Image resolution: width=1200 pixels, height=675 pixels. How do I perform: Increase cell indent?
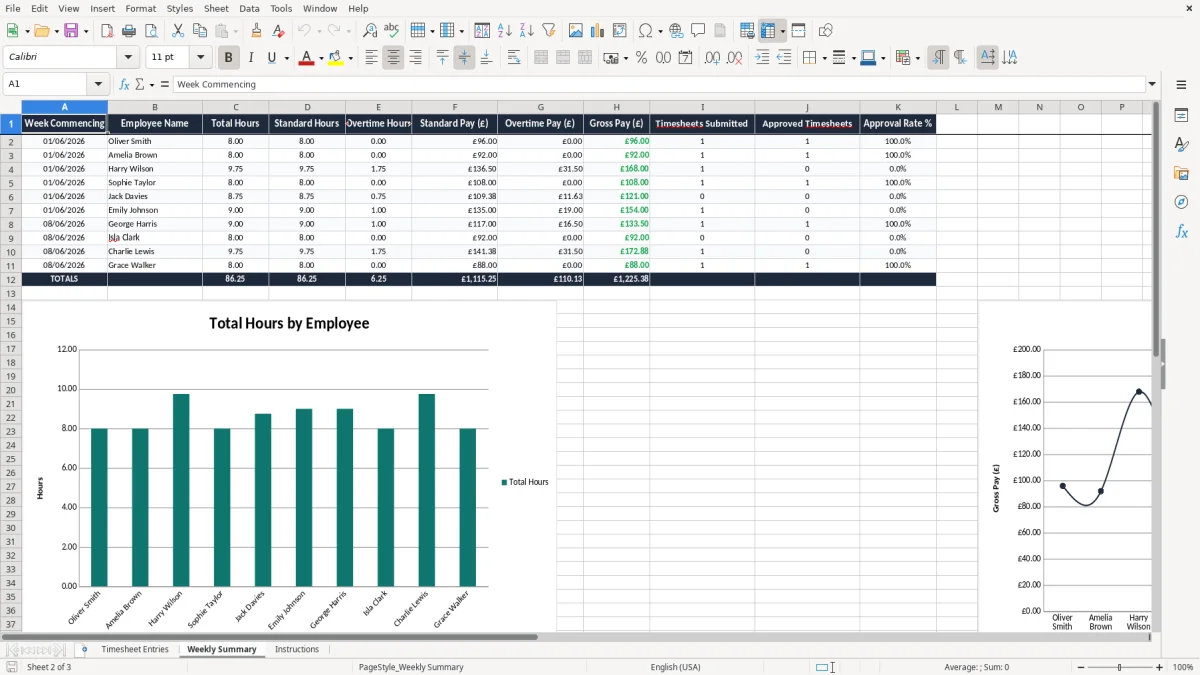click(762, 58)
